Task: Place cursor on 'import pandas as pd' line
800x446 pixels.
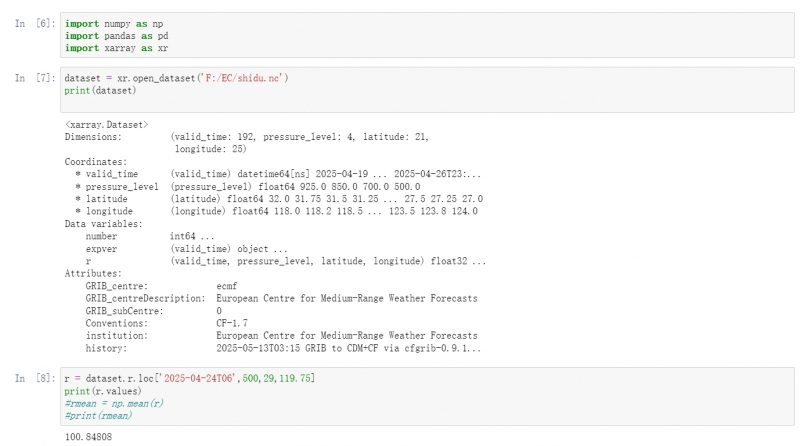Action: [x=110, y=35]
